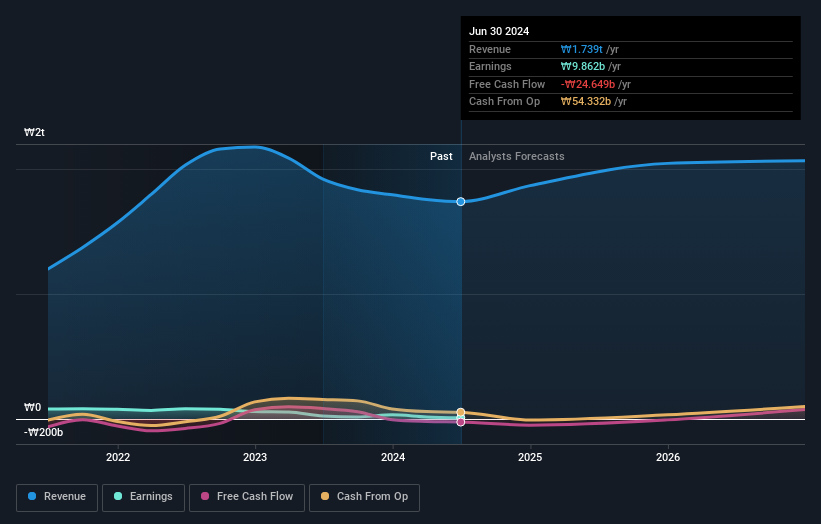
Task: Click the -₩200b y-axis label
Action: click(x=43, y=432)
